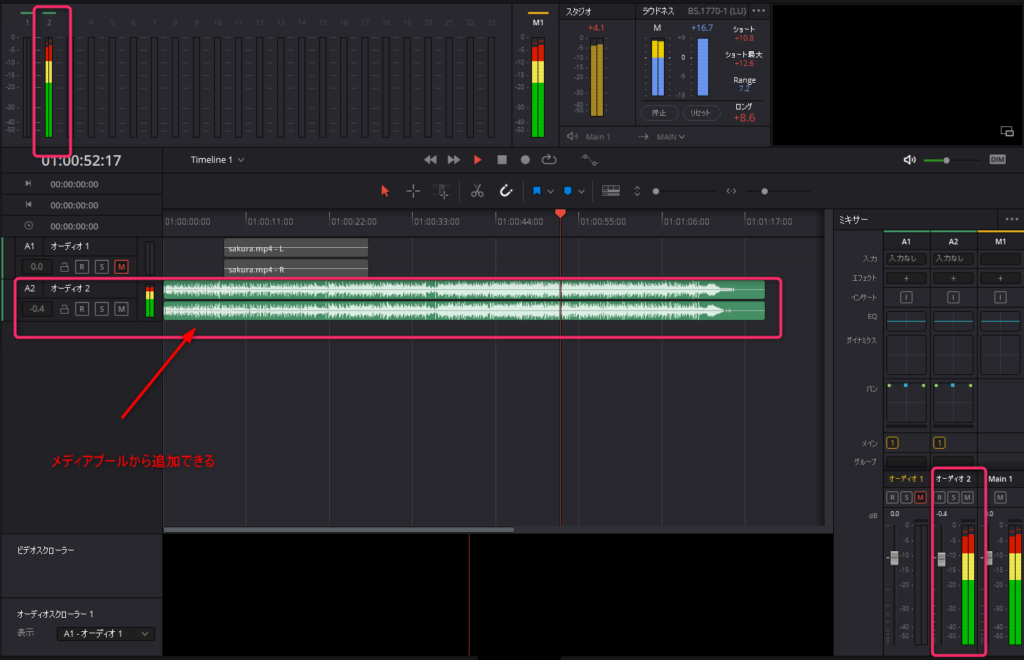Unmute the A1 オーディオ 1 track
The image size is (1024, 660).
[x=121, y=267]
